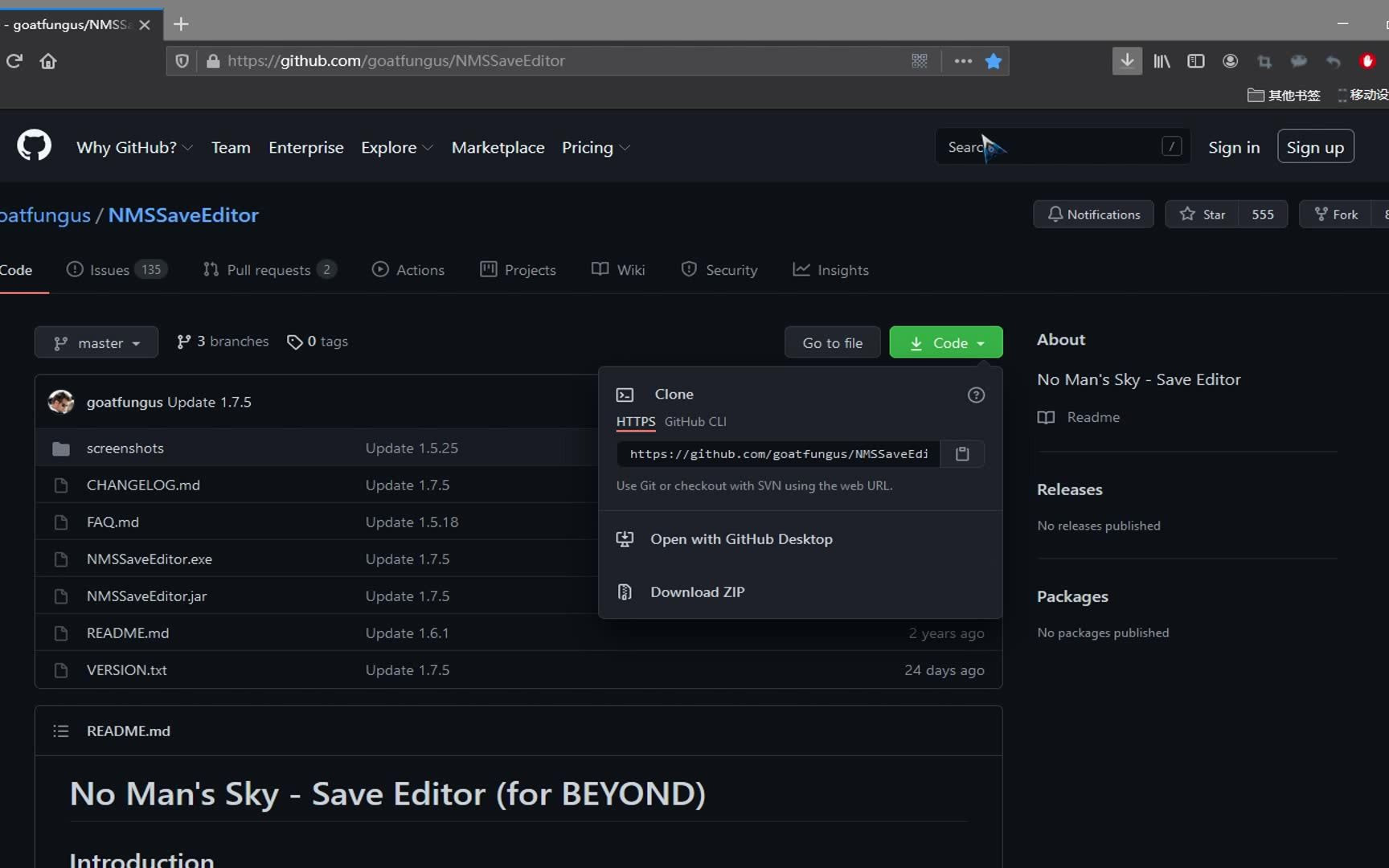1389x868 pixels.
Task: Expand the Pricing menu
Action: (596, 147)
